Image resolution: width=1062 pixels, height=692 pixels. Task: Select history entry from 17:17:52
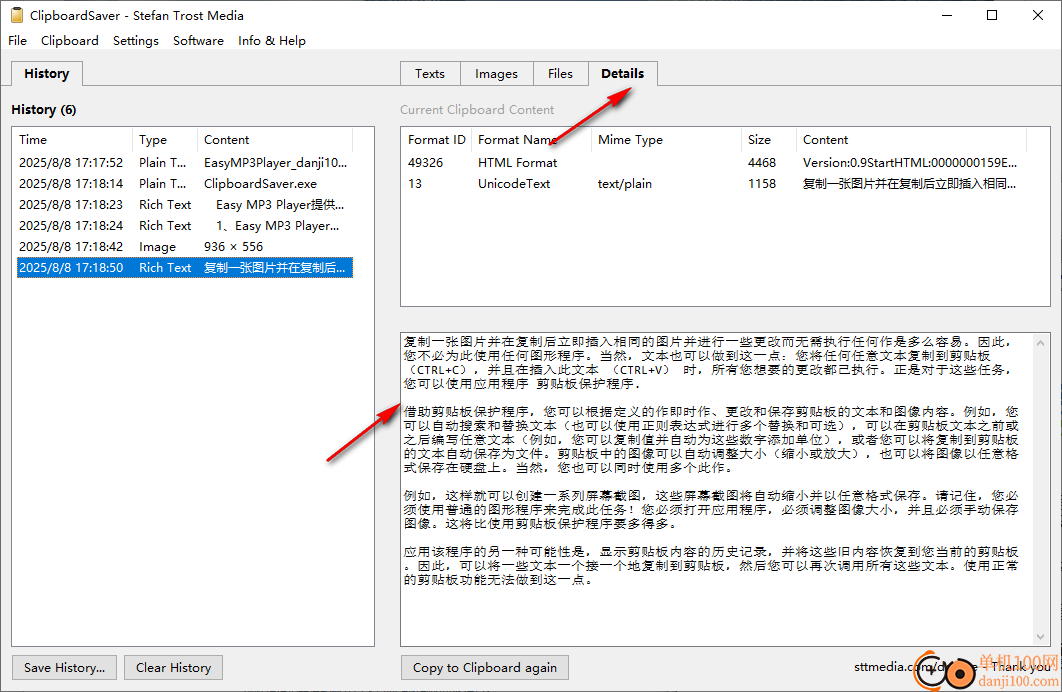pos(184,163)
